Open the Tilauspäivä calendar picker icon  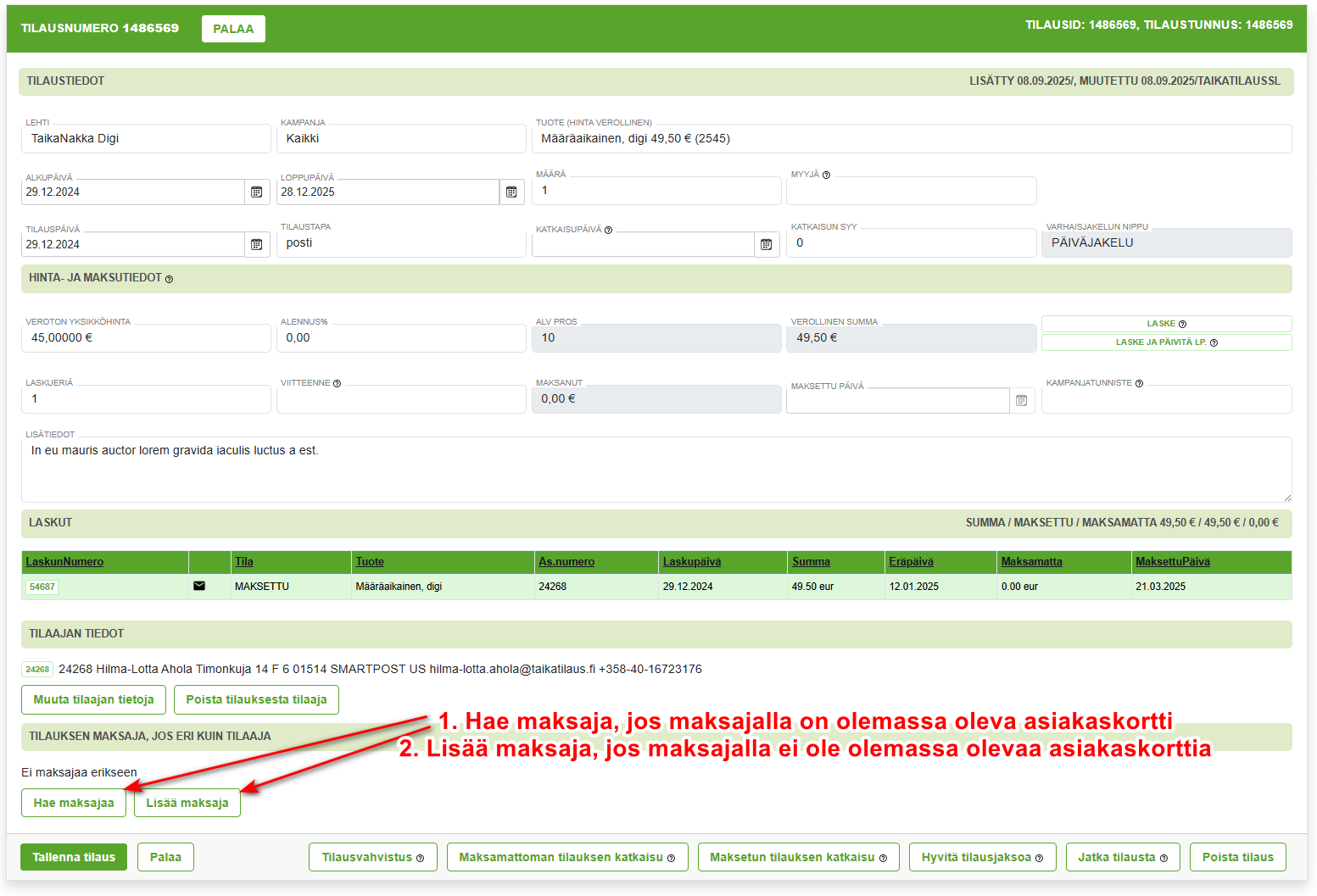coord(256,245)
